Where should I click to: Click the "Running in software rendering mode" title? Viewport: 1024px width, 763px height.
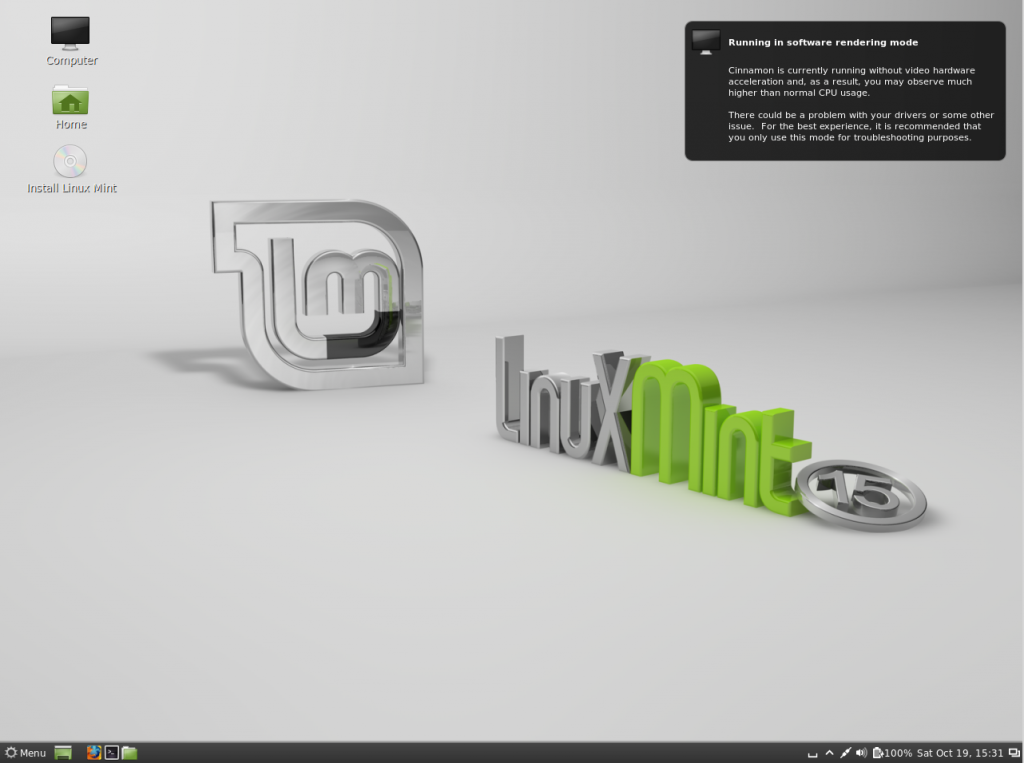[823, 42]
